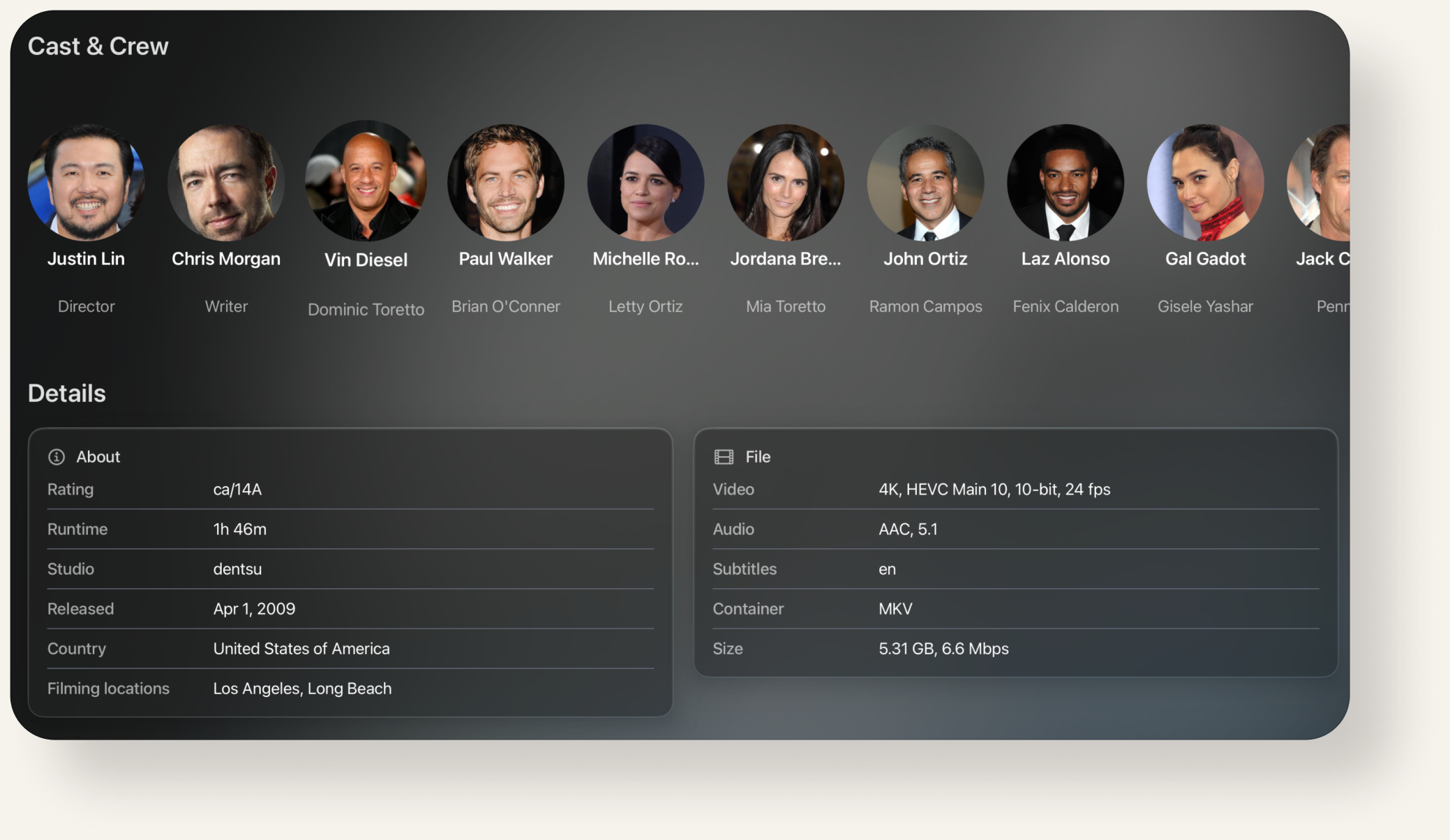Click the 'Director' role text
The image size is (1450, 840).
87,306
